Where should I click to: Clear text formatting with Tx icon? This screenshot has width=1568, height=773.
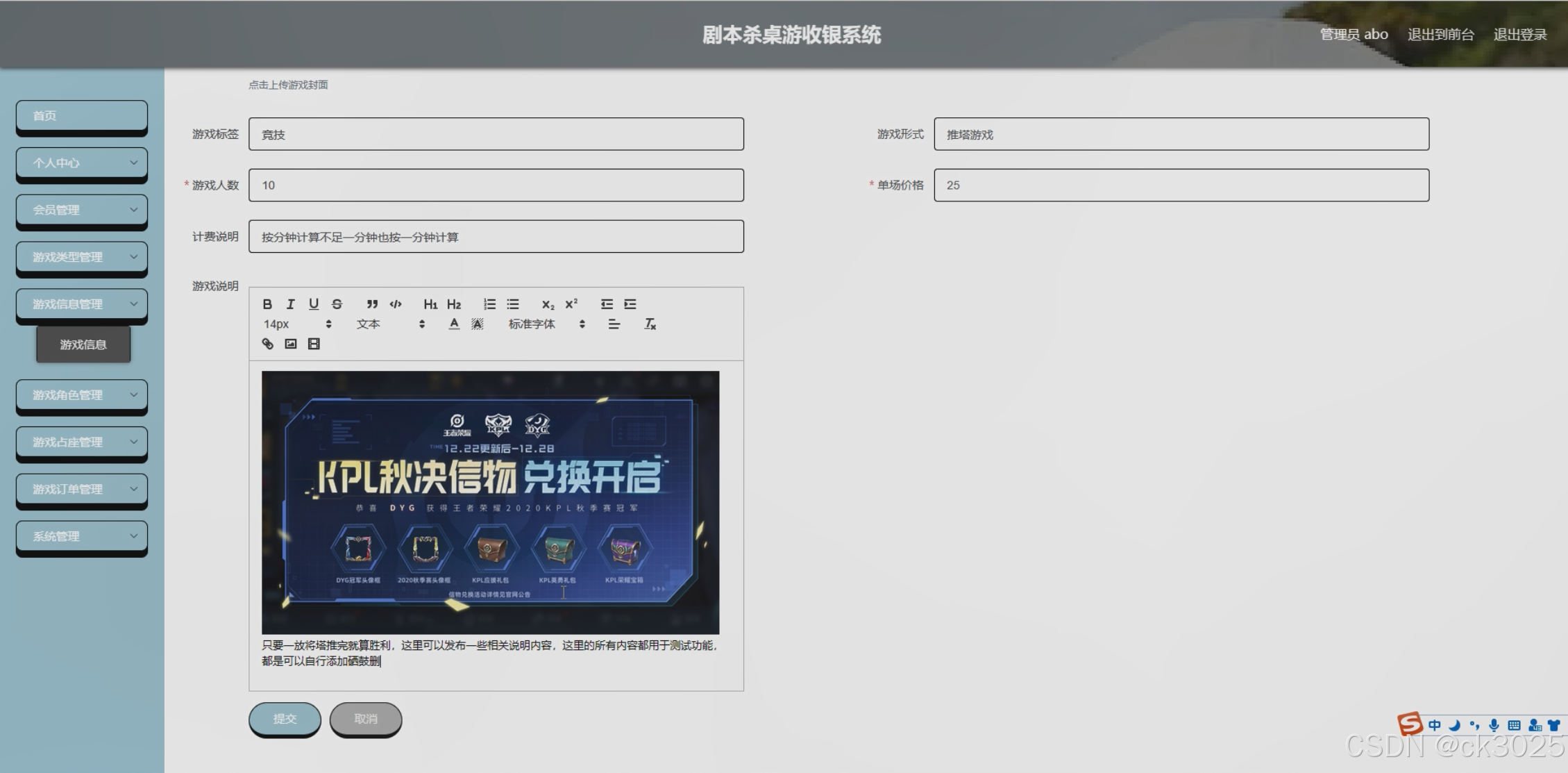tap(650, 324)
